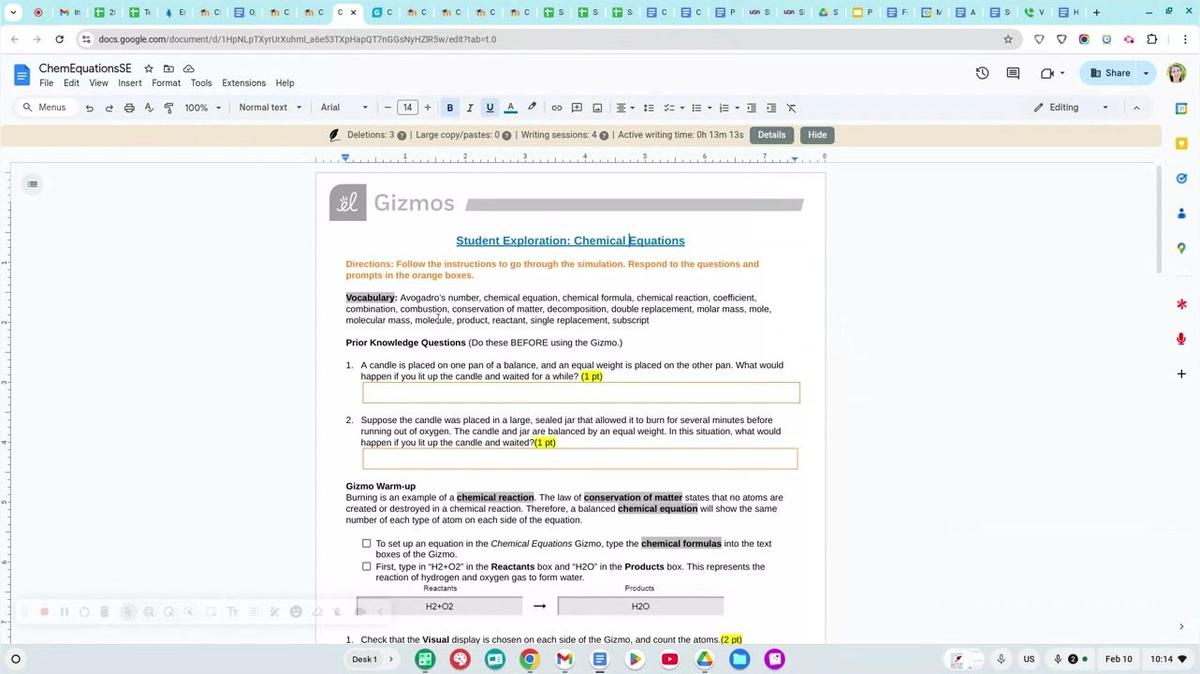Open the Arial font dropdown
The image size is (1200, 674).
pos(344,108)
